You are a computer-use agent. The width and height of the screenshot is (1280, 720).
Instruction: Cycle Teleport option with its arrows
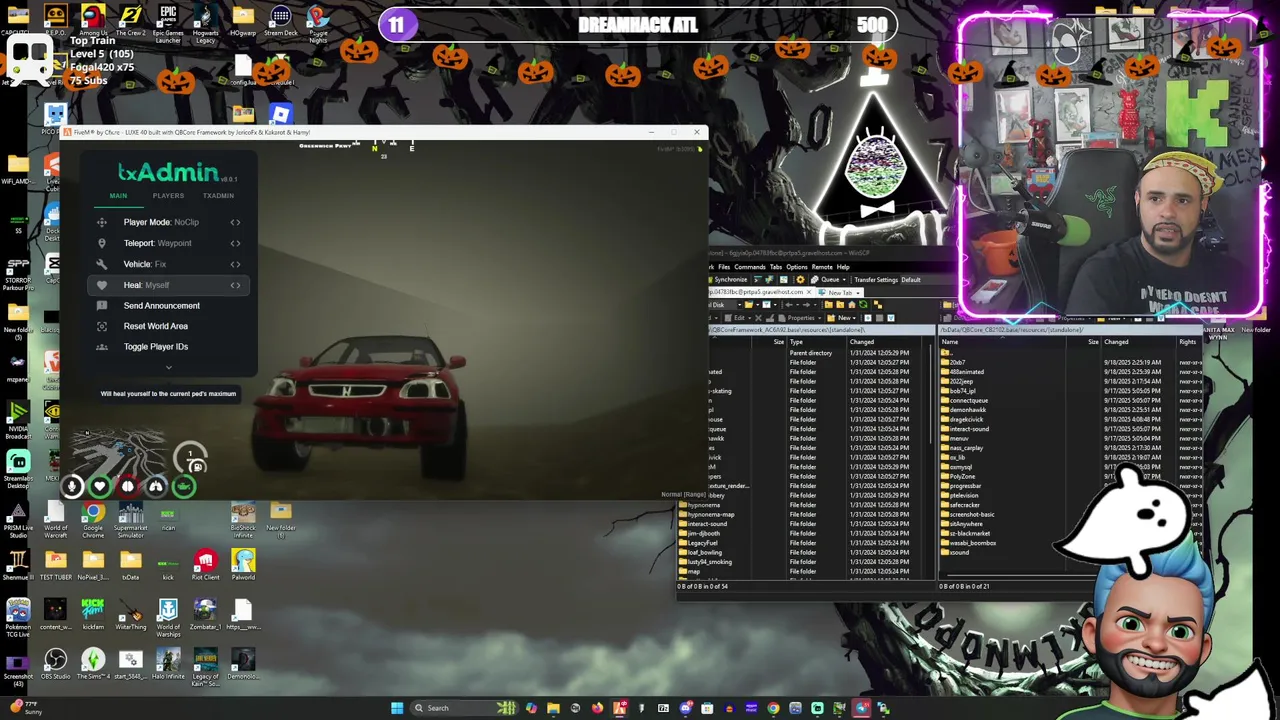pos(235,243)
